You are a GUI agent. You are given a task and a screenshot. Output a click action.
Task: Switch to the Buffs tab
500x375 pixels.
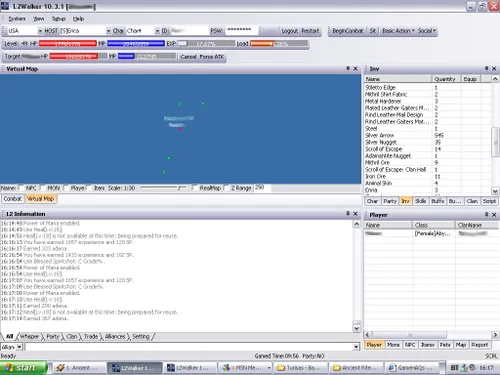tap(437, 201)
